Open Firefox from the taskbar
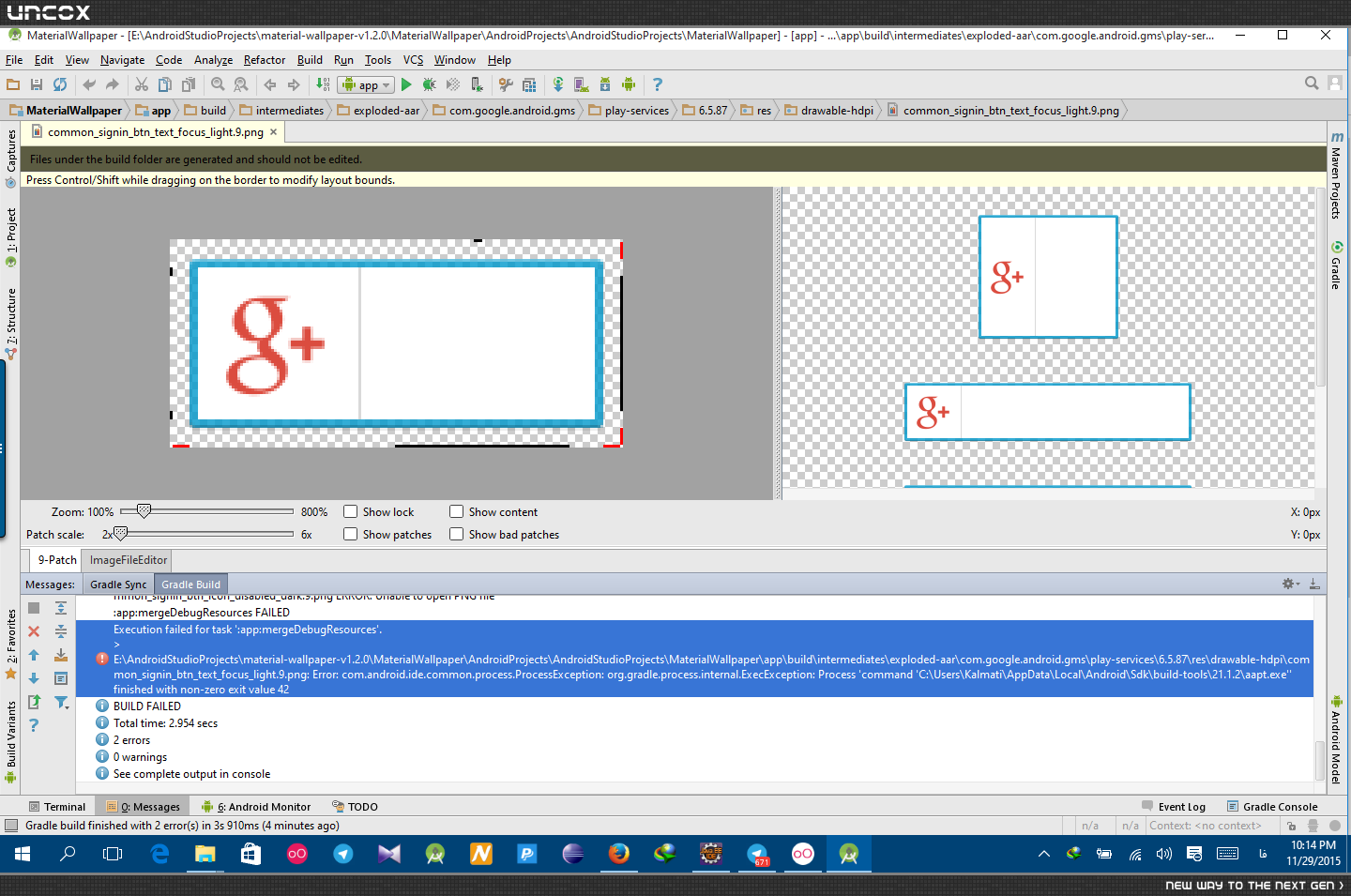This screenshot has width=1351, height=896. click(619, 854)
